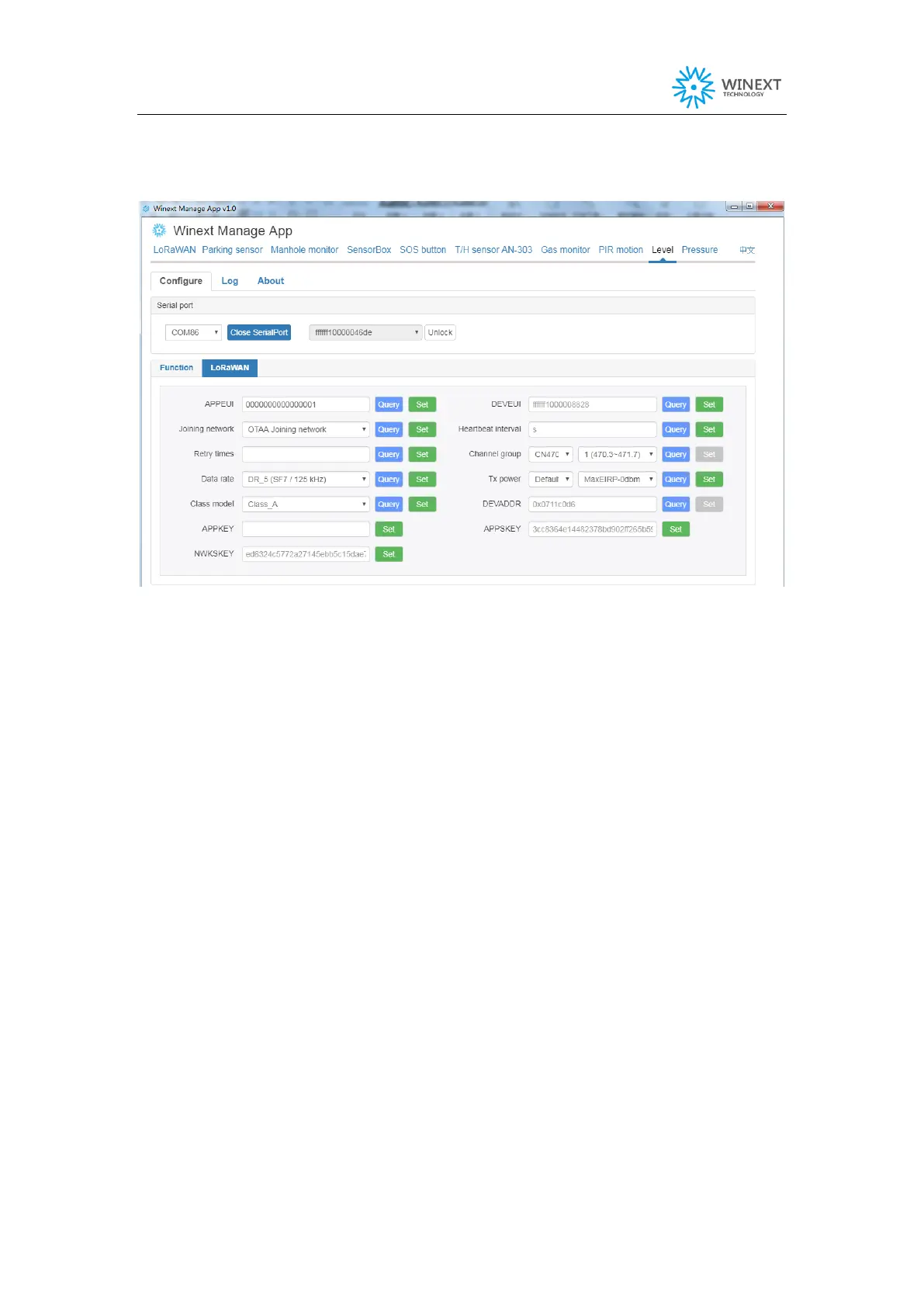This screenshot has width=924, height=1307.
Task: Query the Retry times value
Action: tap(389, 454)
